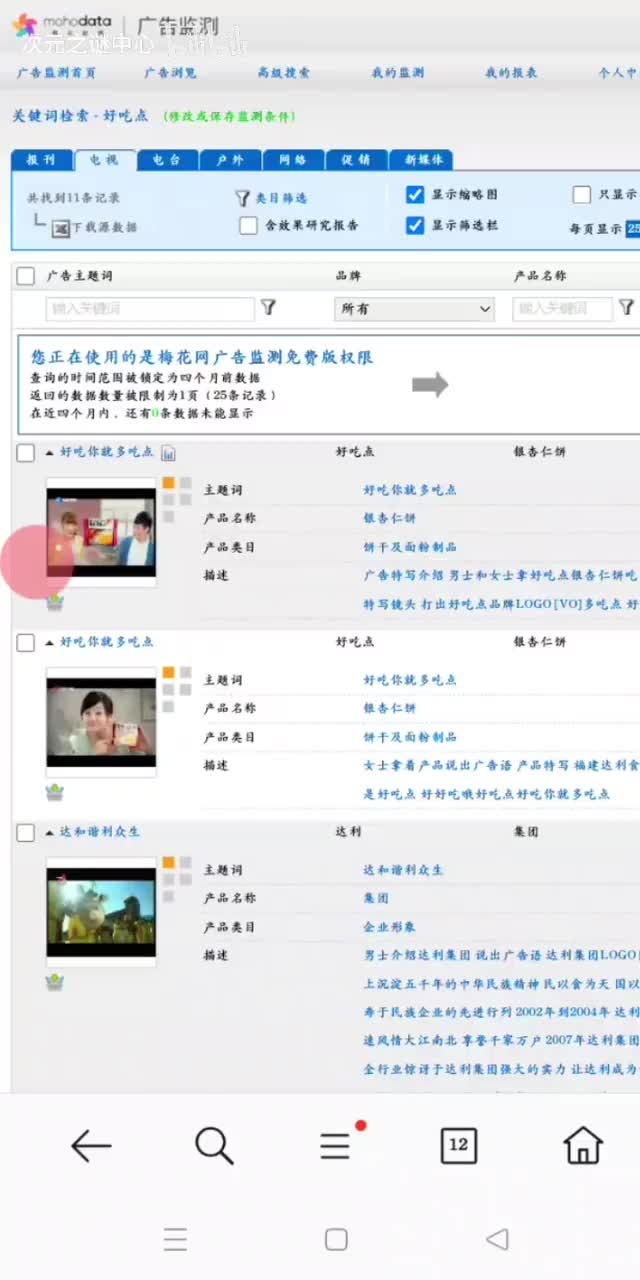
Task: Click 饼干及面粉制品 link in the first ad details
Action: tap(410, 547)
